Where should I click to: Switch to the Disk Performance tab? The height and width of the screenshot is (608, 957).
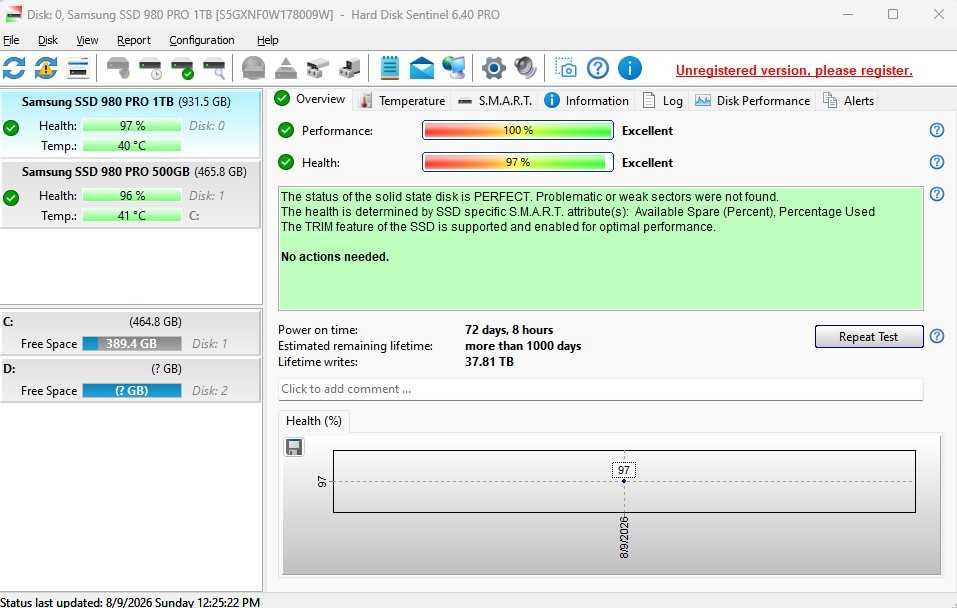click(752, 101)
